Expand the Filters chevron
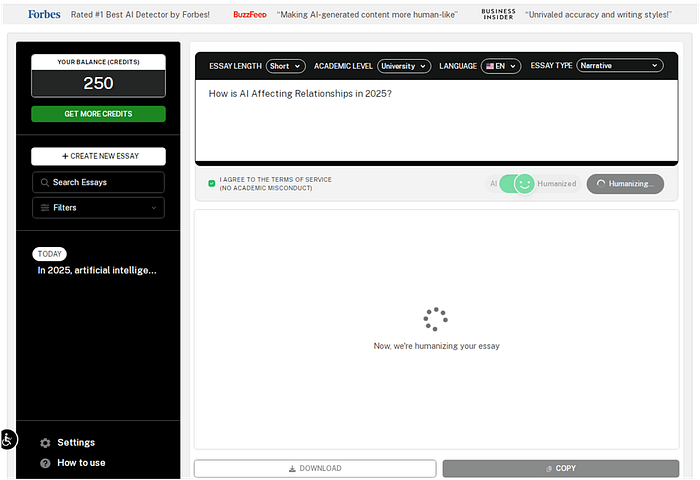Viewport: 700px width, 480px height. pos(153,208)
